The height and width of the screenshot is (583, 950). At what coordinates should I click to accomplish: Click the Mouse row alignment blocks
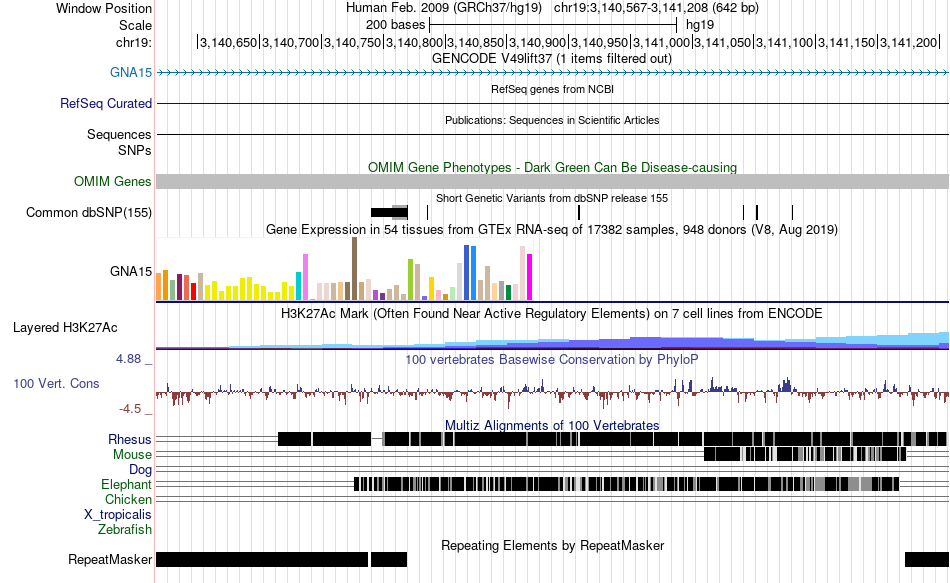805,454
